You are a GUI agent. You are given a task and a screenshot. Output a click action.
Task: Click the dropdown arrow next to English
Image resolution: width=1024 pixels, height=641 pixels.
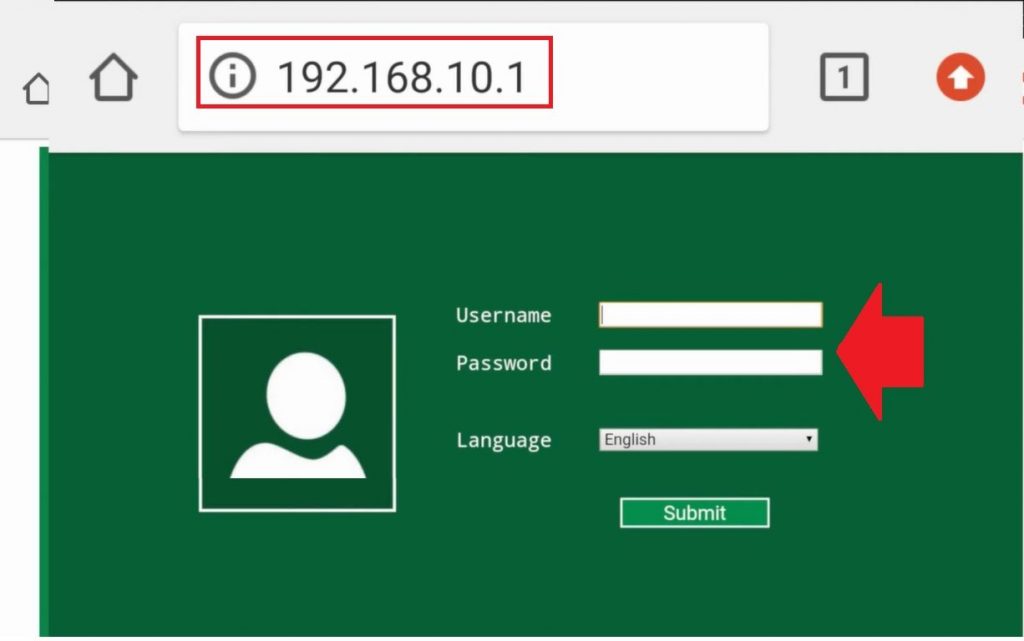click(x=808, y=439)
